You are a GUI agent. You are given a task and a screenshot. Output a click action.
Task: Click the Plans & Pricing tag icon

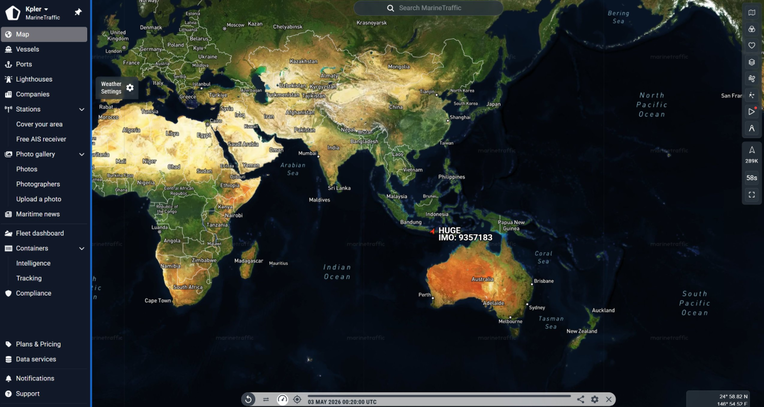[8, 344]
